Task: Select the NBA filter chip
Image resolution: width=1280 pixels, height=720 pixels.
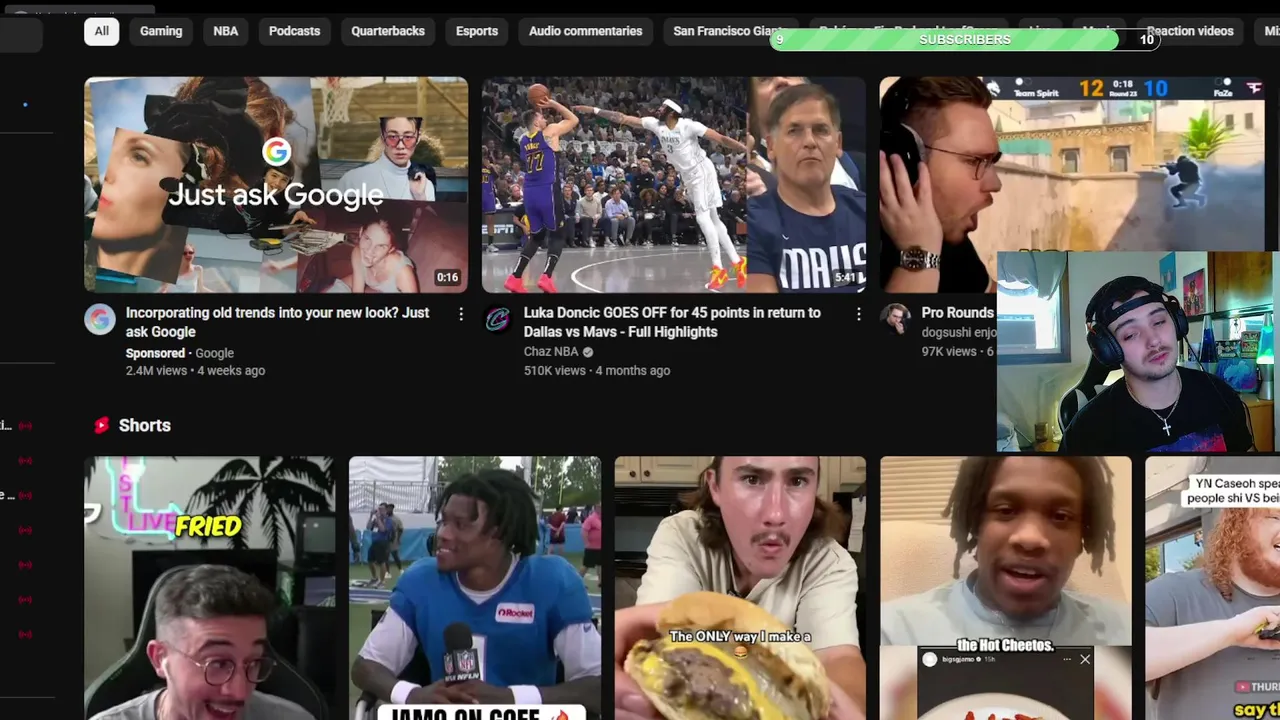Action: click(226, 31)
